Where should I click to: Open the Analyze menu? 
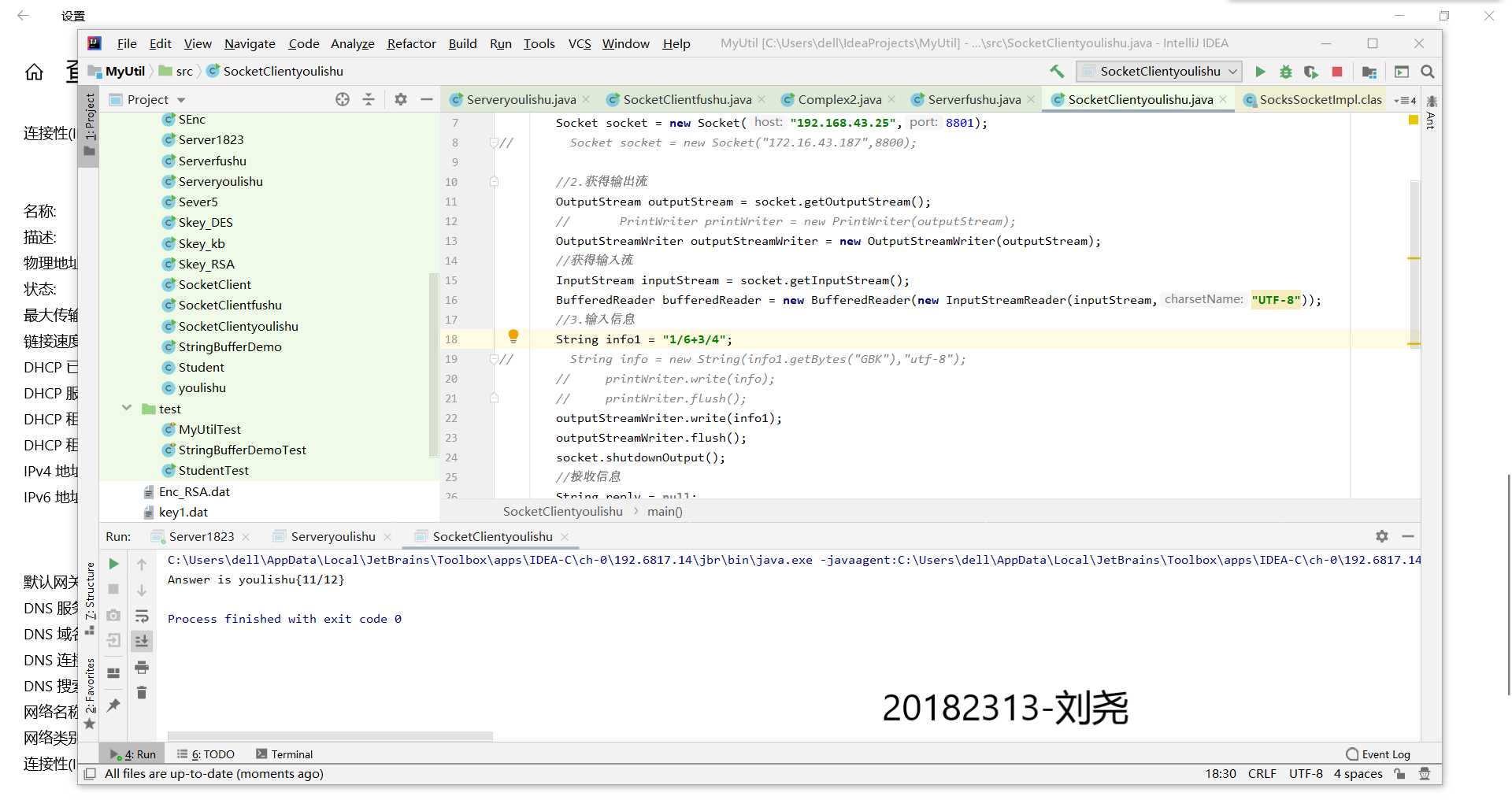coord(352,43)
